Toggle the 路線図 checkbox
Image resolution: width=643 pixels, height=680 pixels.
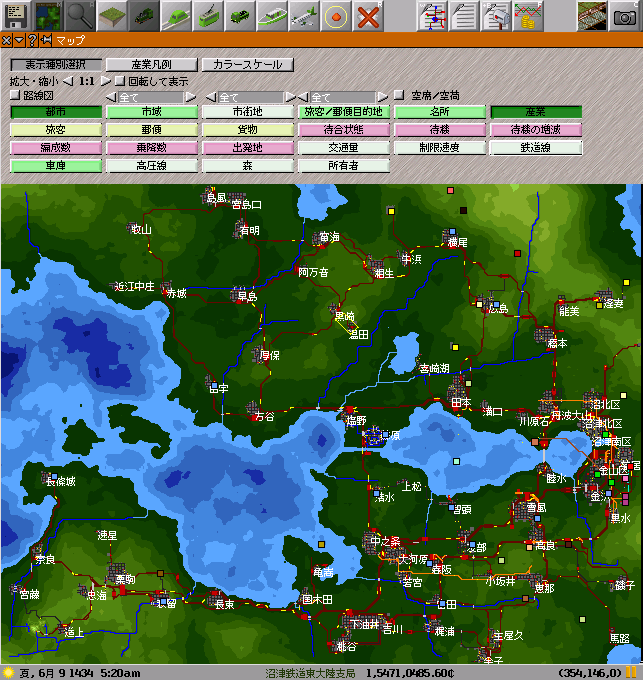click(15, 96)
